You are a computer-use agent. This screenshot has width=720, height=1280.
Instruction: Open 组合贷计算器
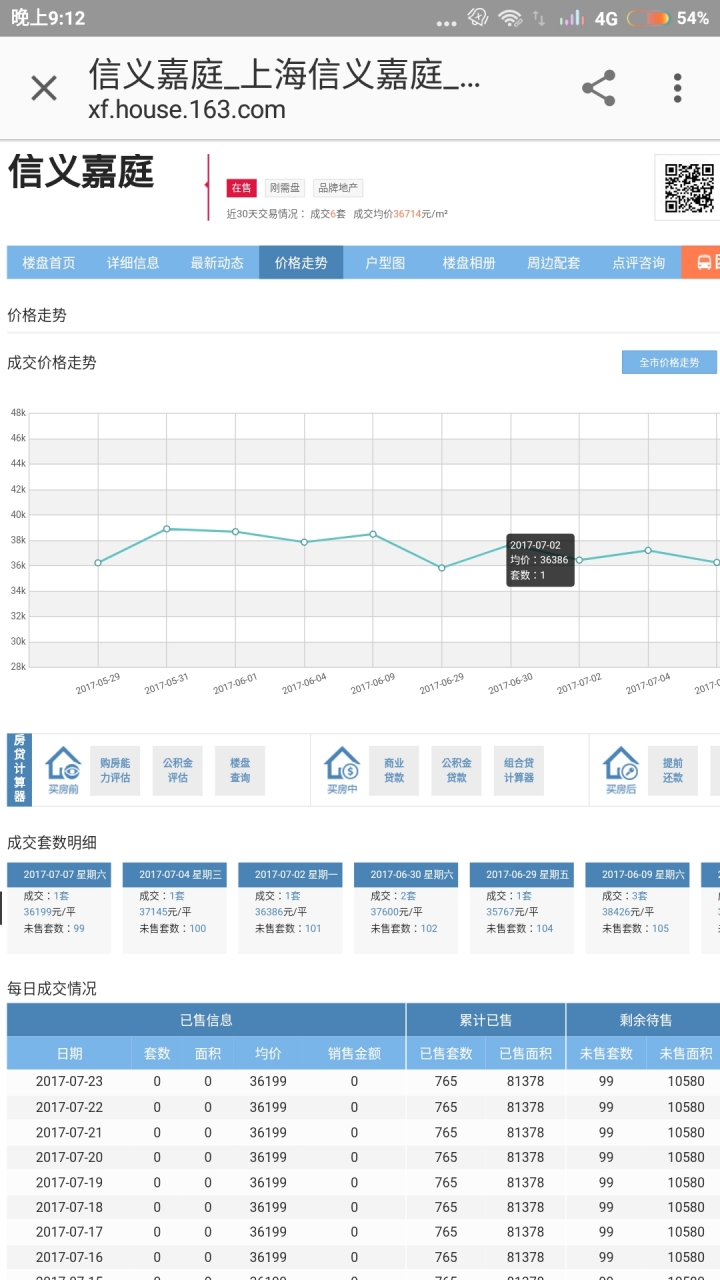point(519,770)
